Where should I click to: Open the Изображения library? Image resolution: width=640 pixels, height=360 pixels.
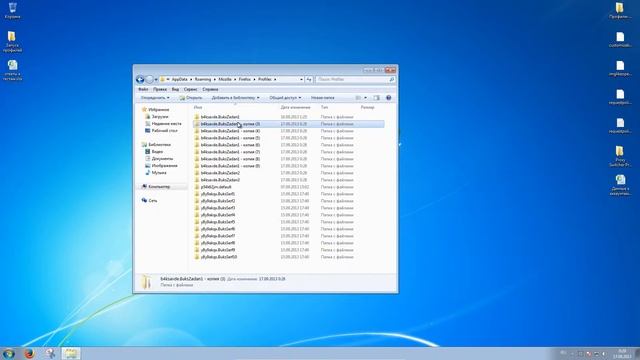[x=164, y=166]
